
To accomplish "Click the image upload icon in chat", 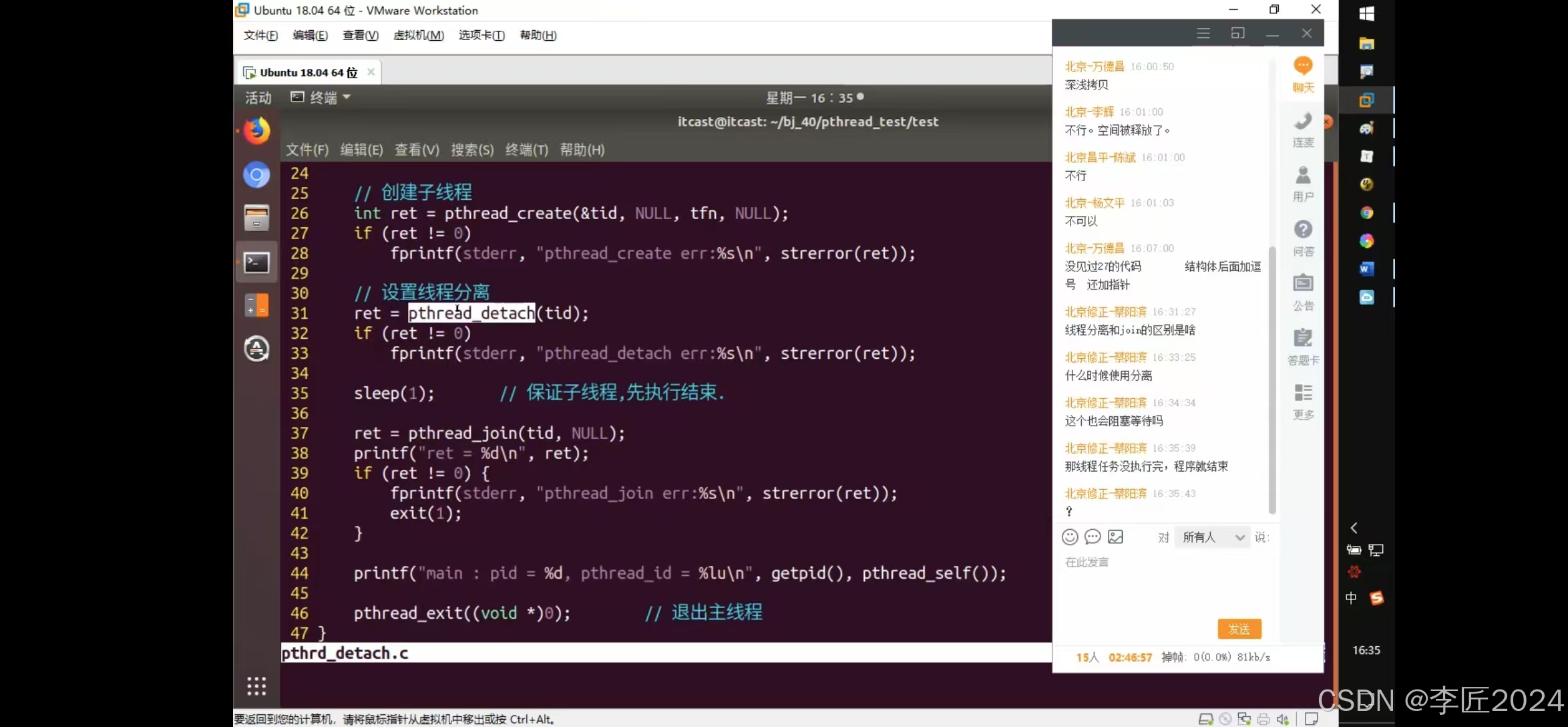I will (x=1115, y=537).
